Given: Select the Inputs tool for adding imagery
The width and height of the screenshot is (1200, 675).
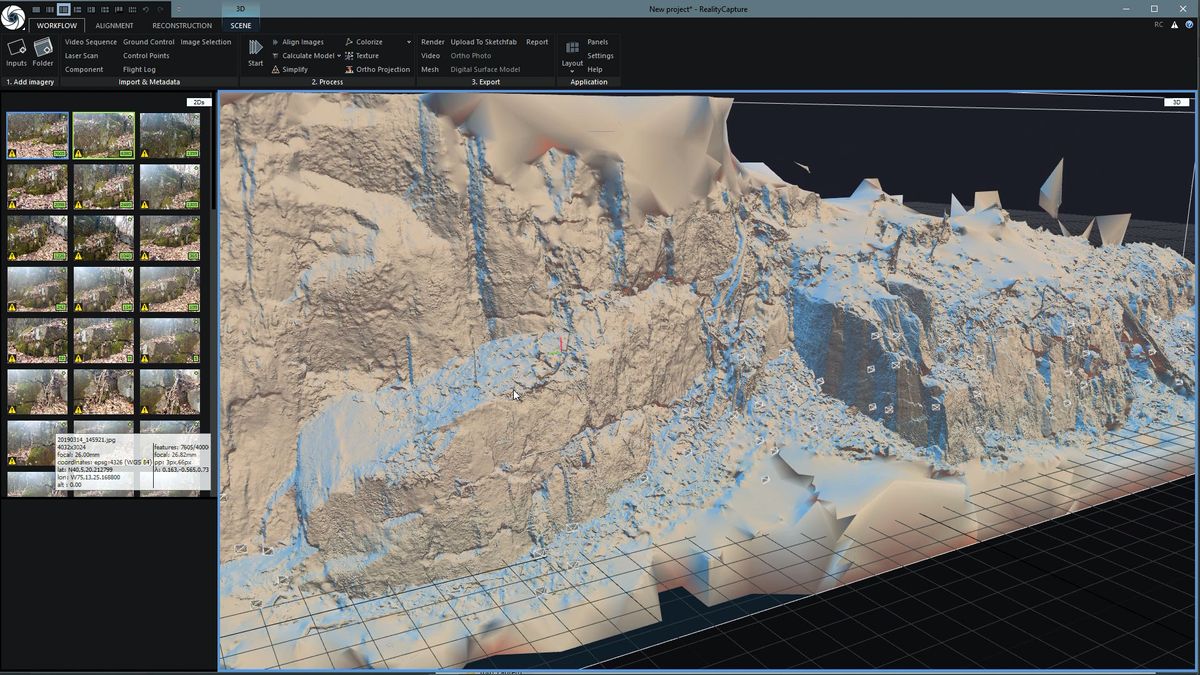Looking at the screenshot, I should pyautogui.click(x=15, y=48).
